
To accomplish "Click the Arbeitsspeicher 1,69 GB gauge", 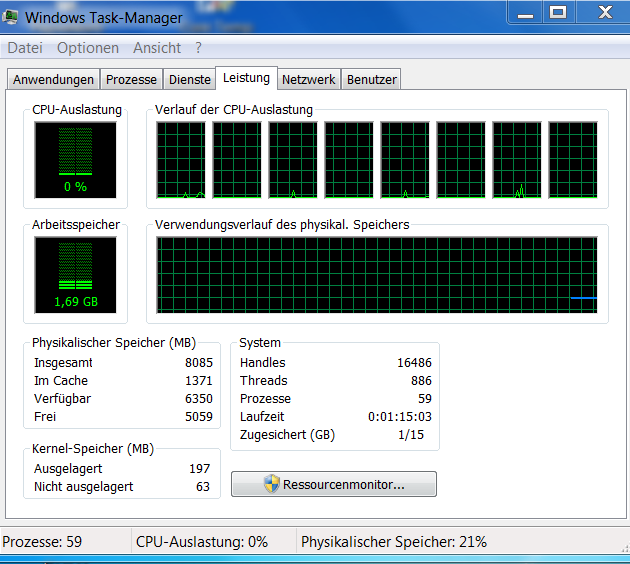I will (x=76, y=275).
